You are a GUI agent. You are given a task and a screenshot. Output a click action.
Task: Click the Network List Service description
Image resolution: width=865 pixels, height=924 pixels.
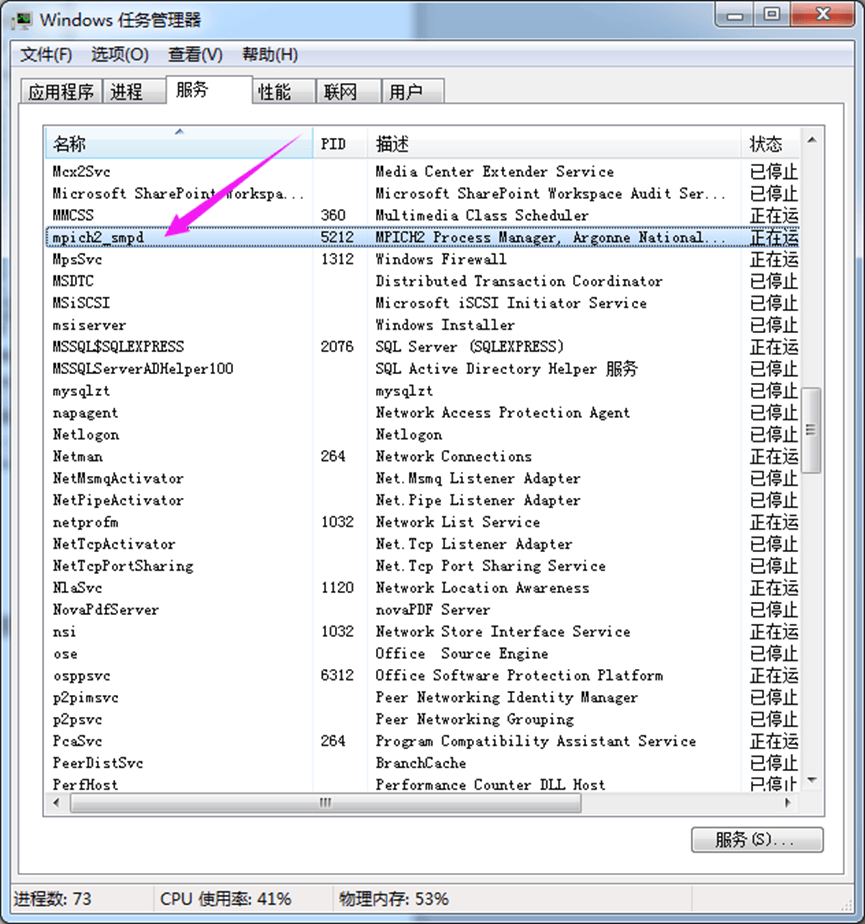[458, 522]
